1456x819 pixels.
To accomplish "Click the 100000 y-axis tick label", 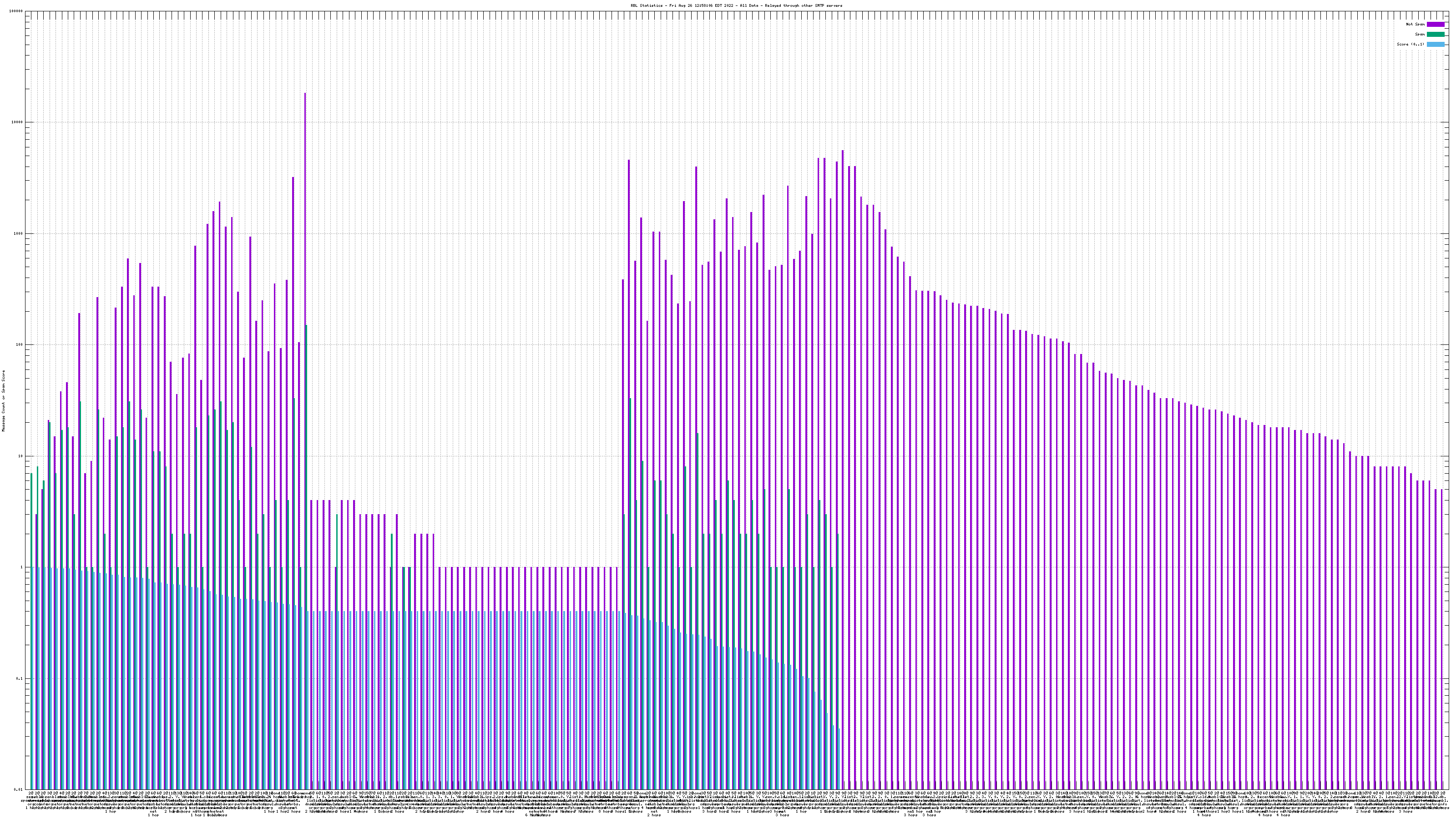I will click(x=16, y=11).
